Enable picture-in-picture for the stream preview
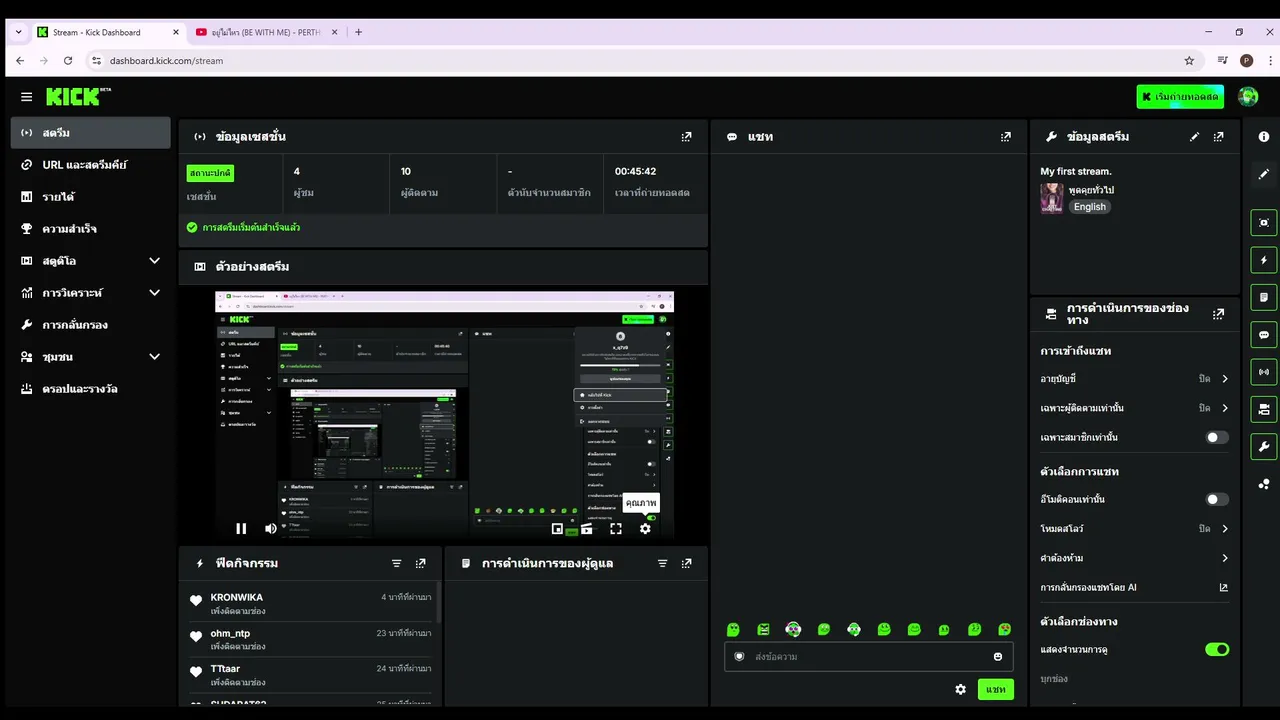The image size is (1280, 720). point(557,529)
